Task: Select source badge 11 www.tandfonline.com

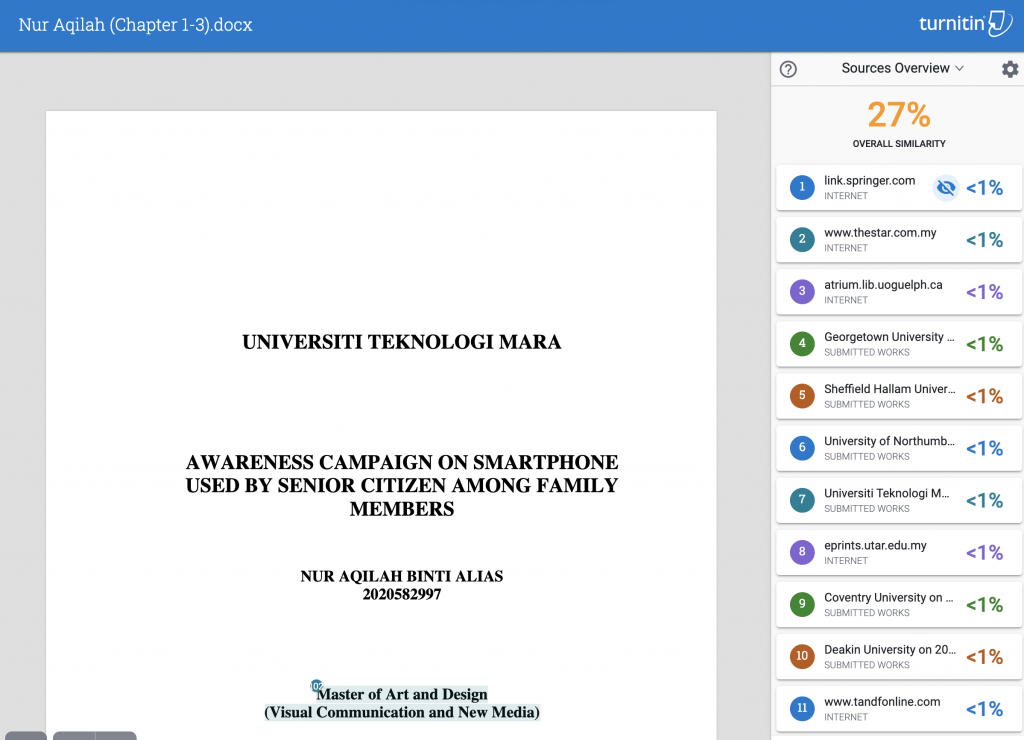Action: click(x=802, y=709)
